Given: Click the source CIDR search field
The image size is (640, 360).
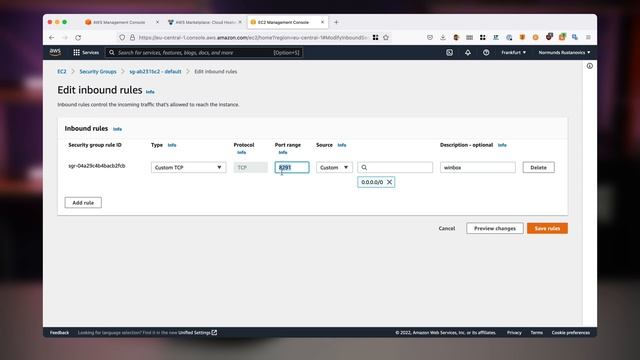Looking at the screenshot, I should click(x=395, y=167).
